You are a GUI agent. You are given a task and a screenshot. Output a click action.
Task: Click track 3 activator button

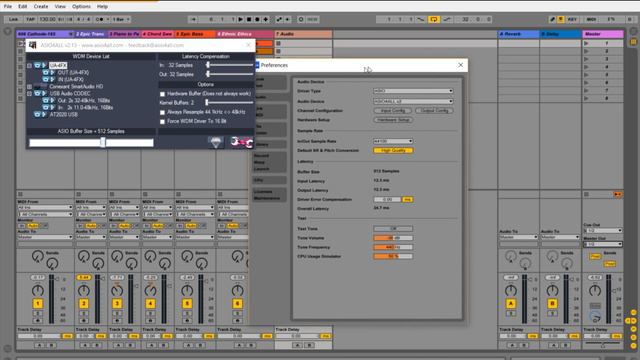click(x=117, y=304)
